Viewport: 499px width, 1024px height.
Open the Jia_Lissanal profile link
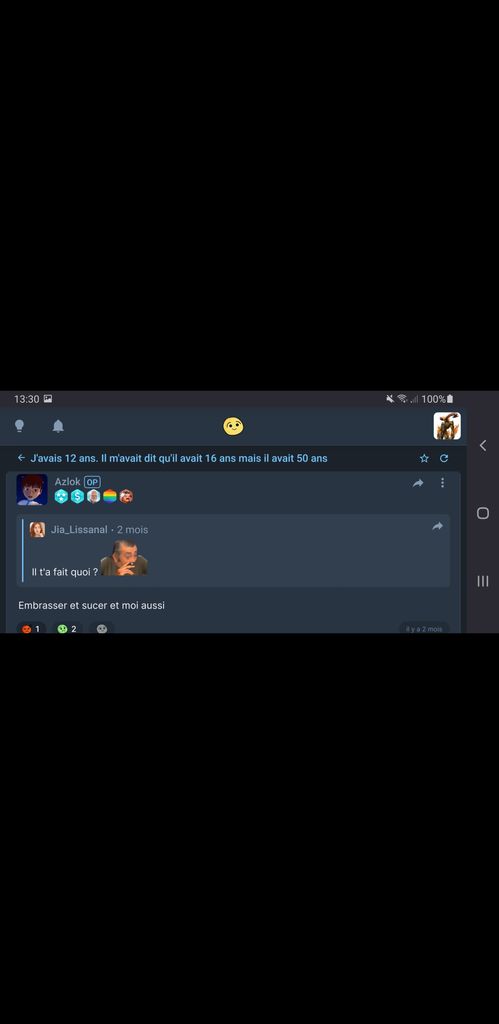point(79,530)
